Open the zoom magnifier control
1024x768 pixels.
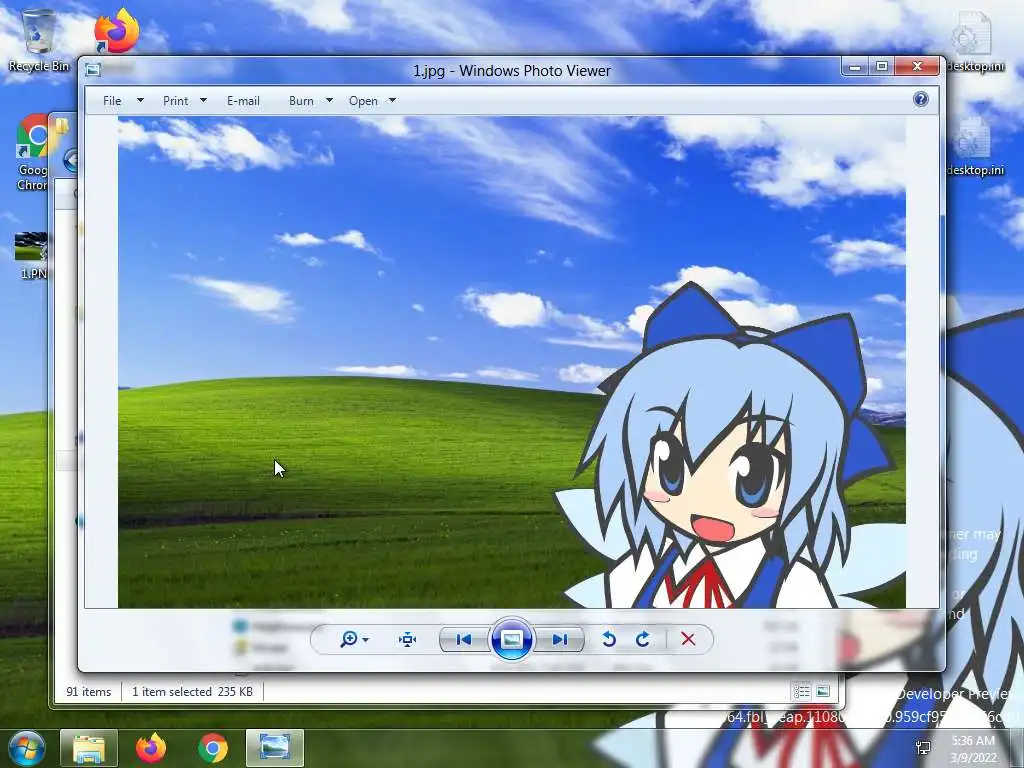pyautogui.click(x=349, y=639)
